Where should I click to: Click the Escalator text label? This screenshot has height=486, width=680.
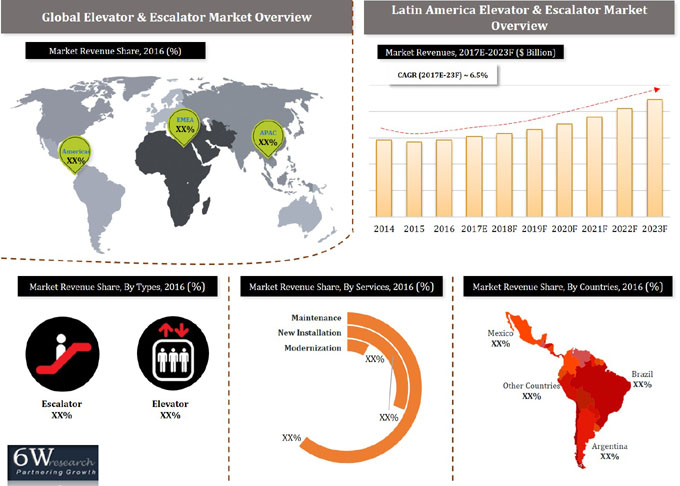[x=62, y=404]
